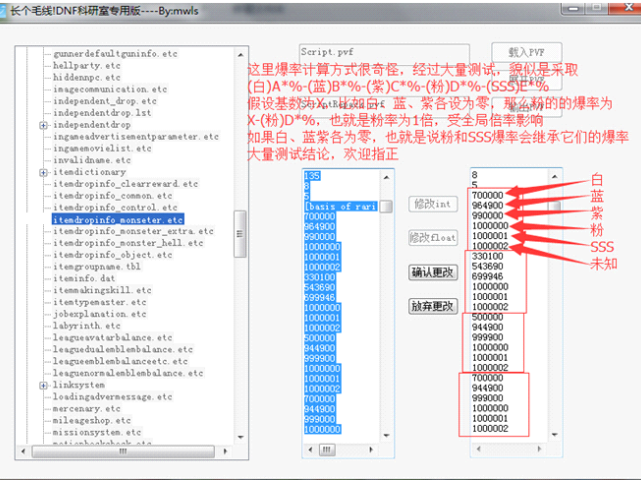
Task: Click hellparty.etc in the tree
Action: tap(87, 65)
